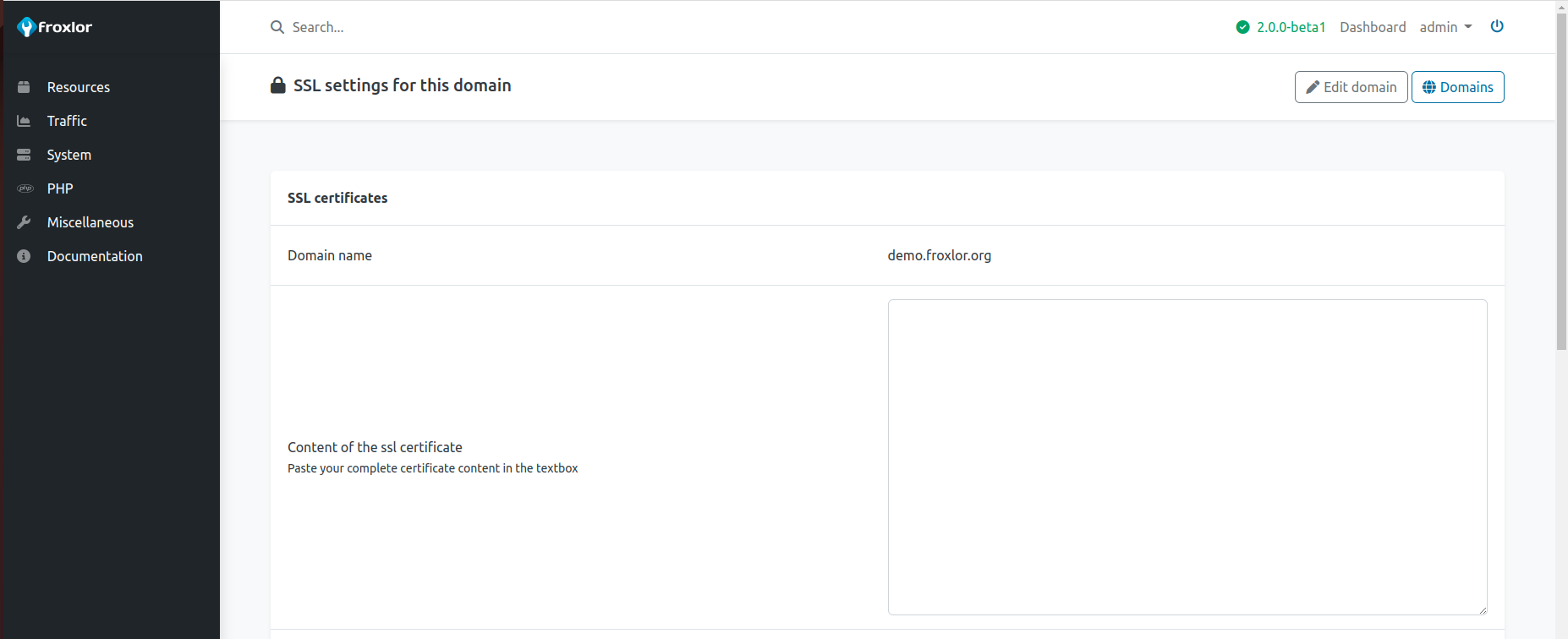Click the Documentation info icon
This screenshot has width=1568, height=639.
tap(24, 256)
